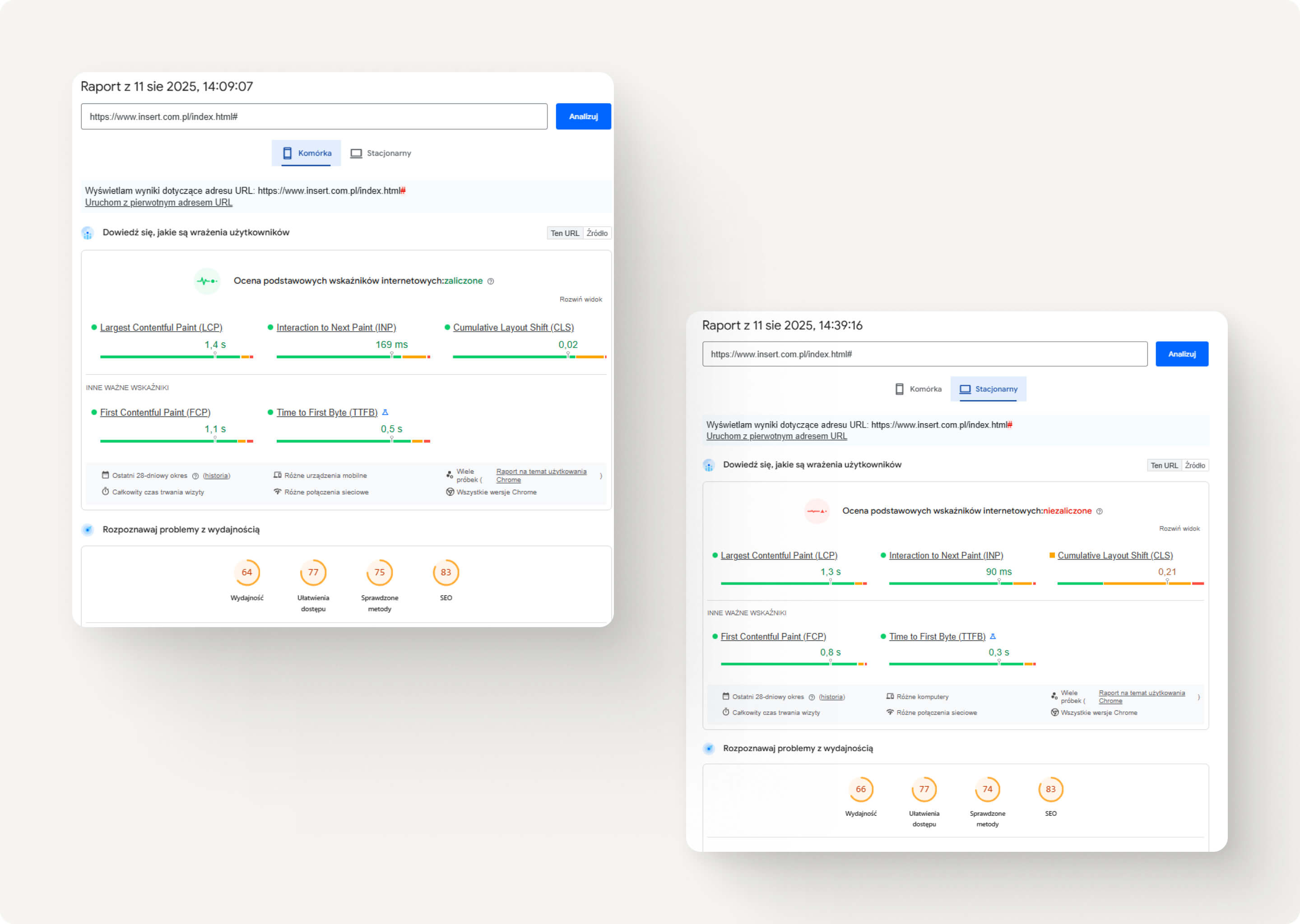Open Time to First Byte link showing 0,3 s
This screenshot has height=924, width=1300.
tap(937, 637)
